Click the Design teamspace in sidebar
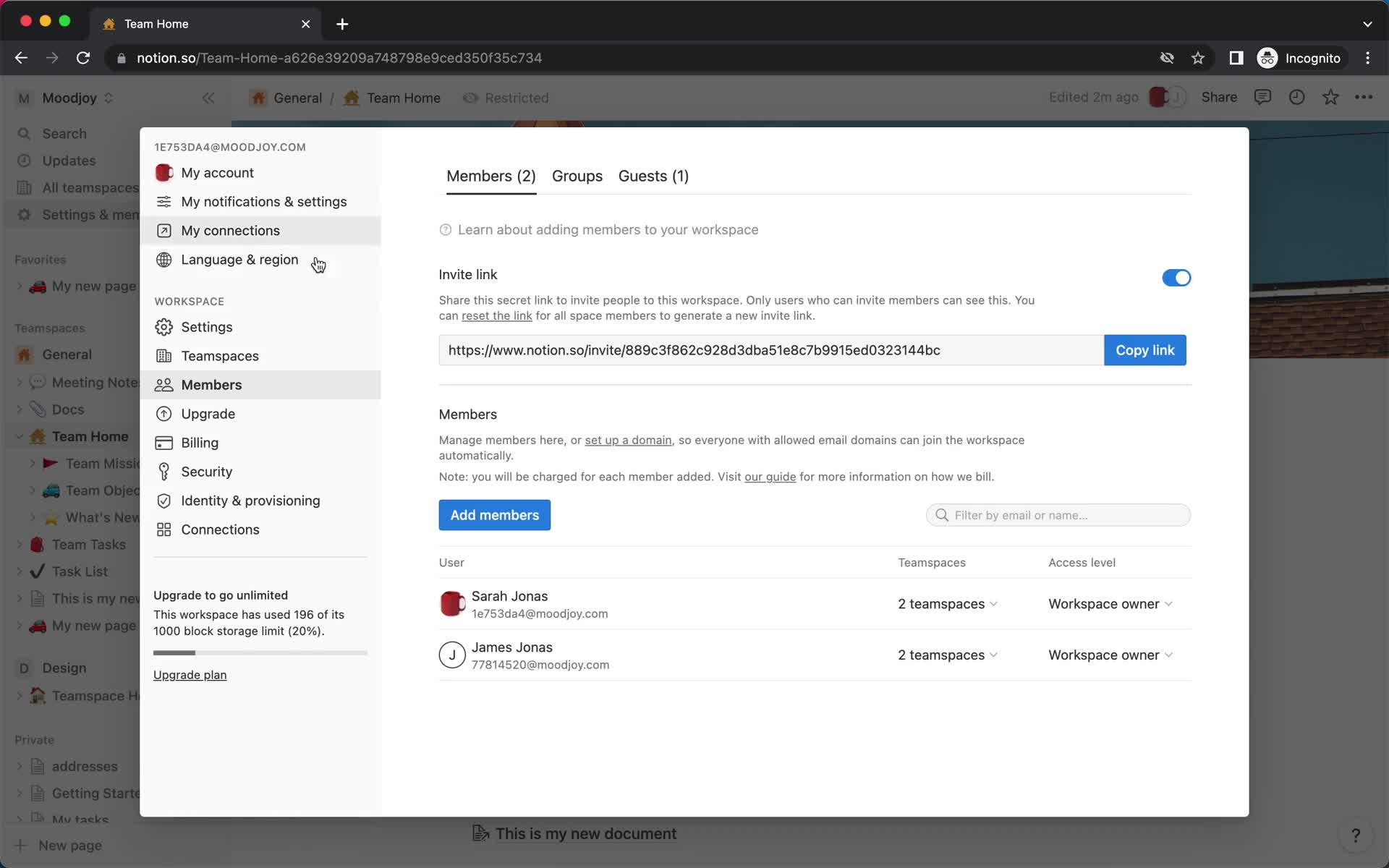The width and height of the screenshot is (1389, 868). 64,668
